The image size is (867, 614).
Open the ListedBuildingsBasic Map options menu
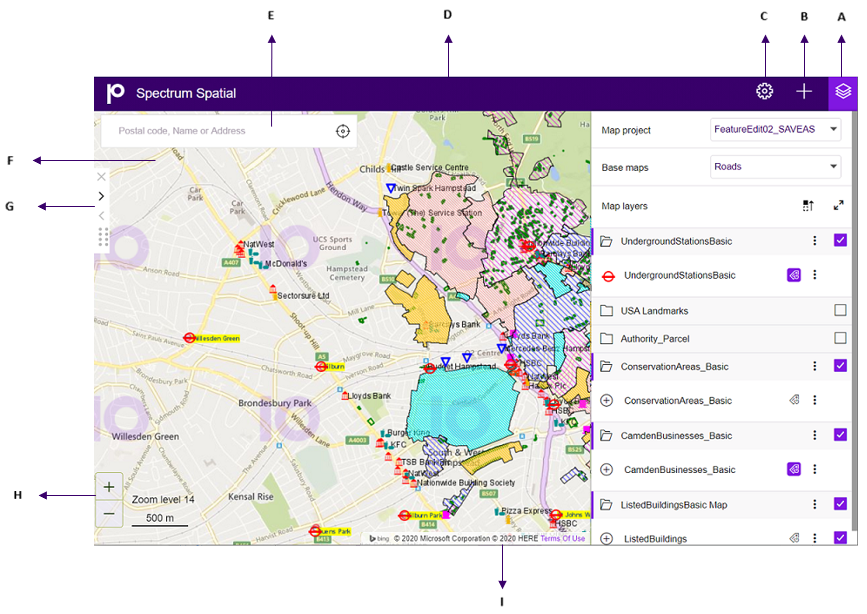(814, 504)
